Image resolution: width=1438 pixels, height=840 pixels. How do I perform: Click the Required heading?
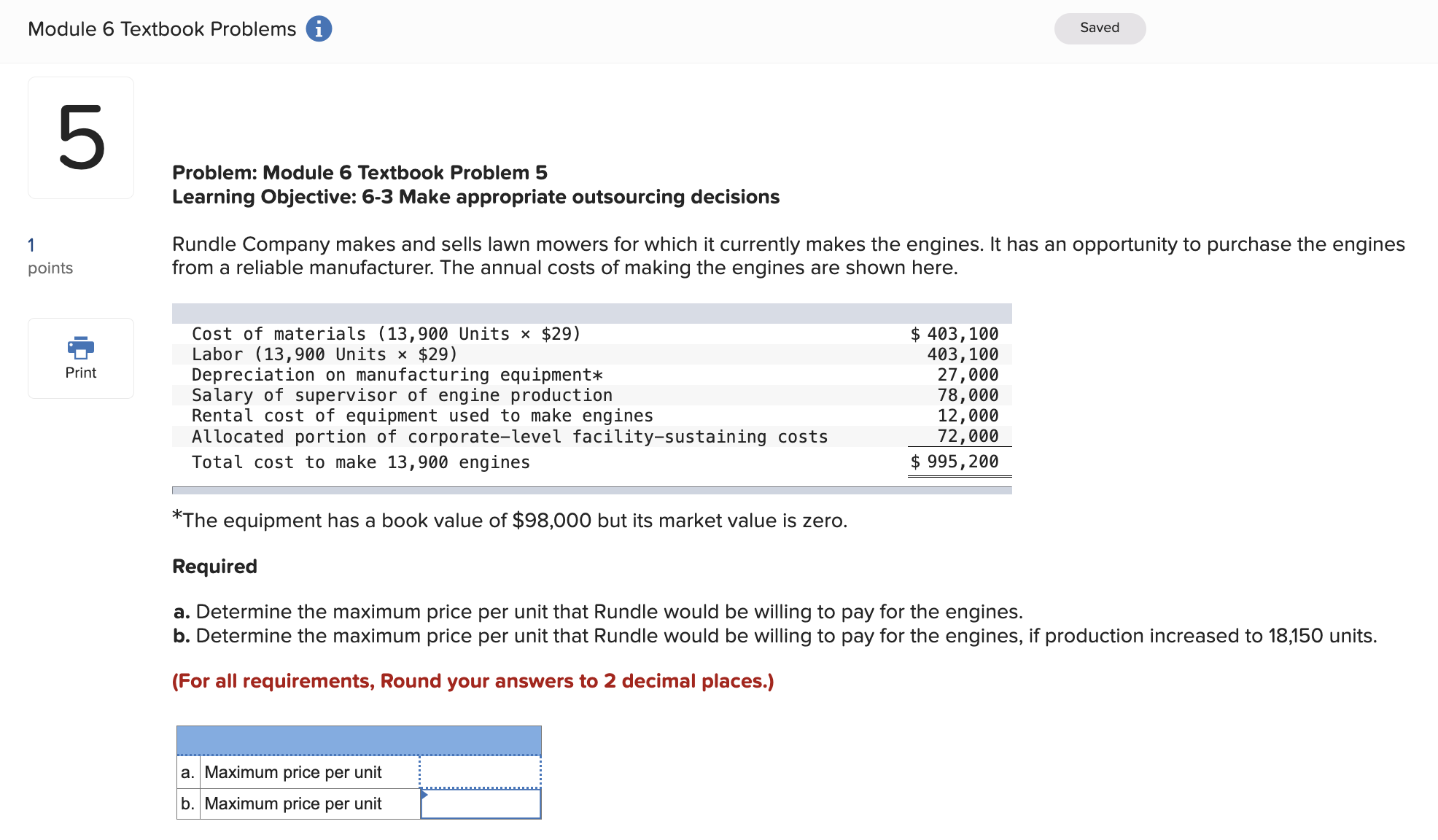tap(214, 567)
